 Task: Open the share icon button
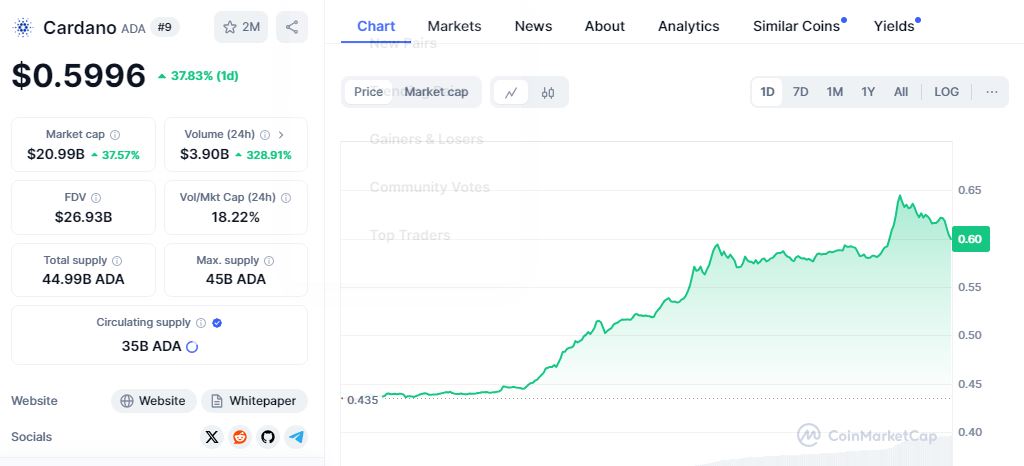(292, 27)
